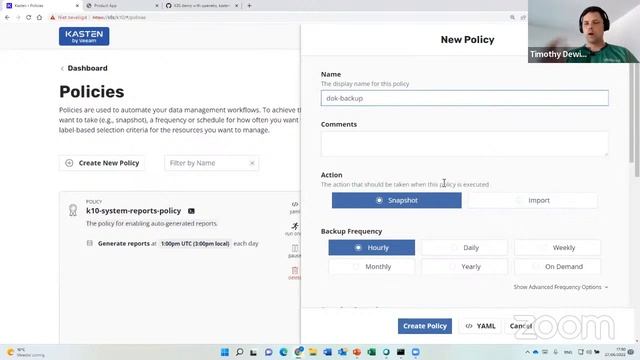Screen dimensions: 640x360
Task: Click the zoom magnifier icon in address bar
Action: (x=512, y=18)
